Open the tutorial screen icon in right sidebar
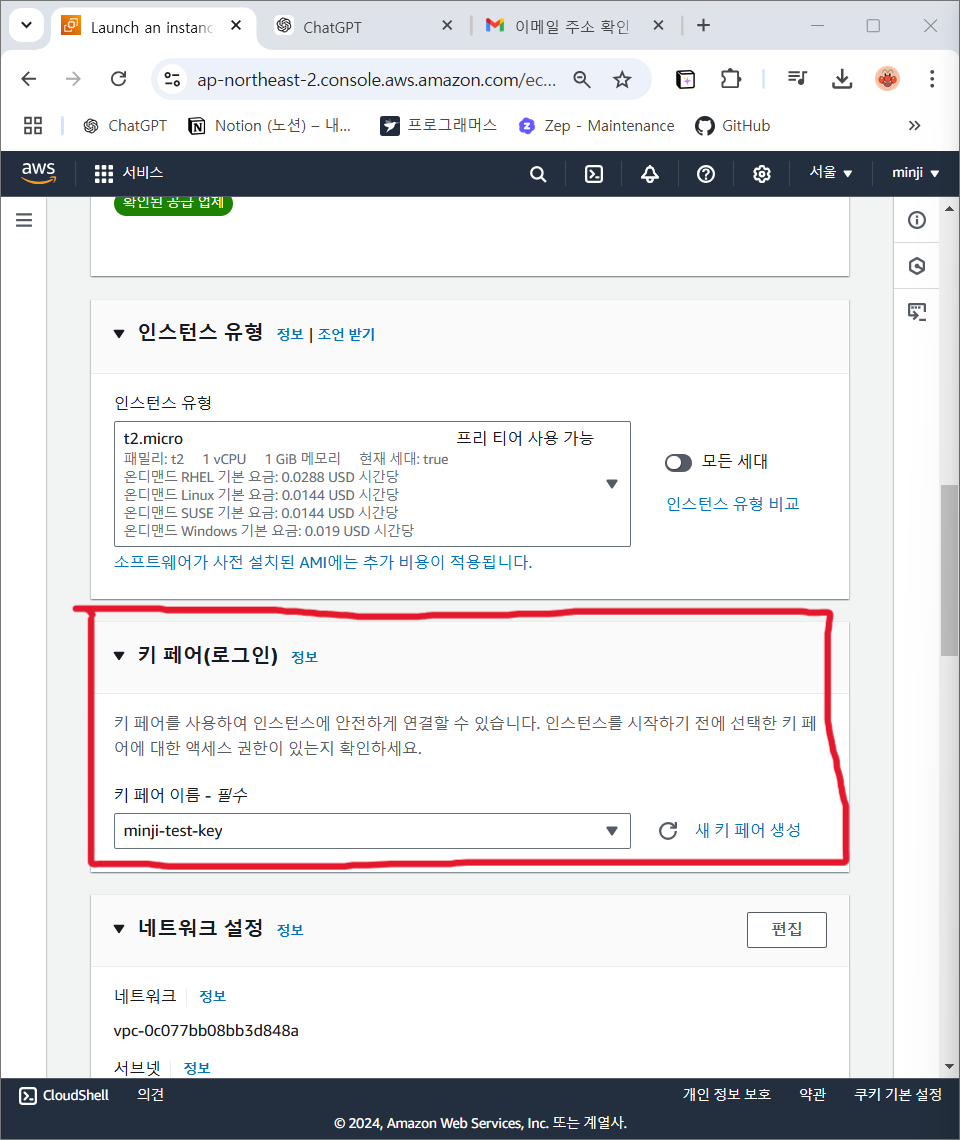The image size is (960, 1140). point(916,312)
